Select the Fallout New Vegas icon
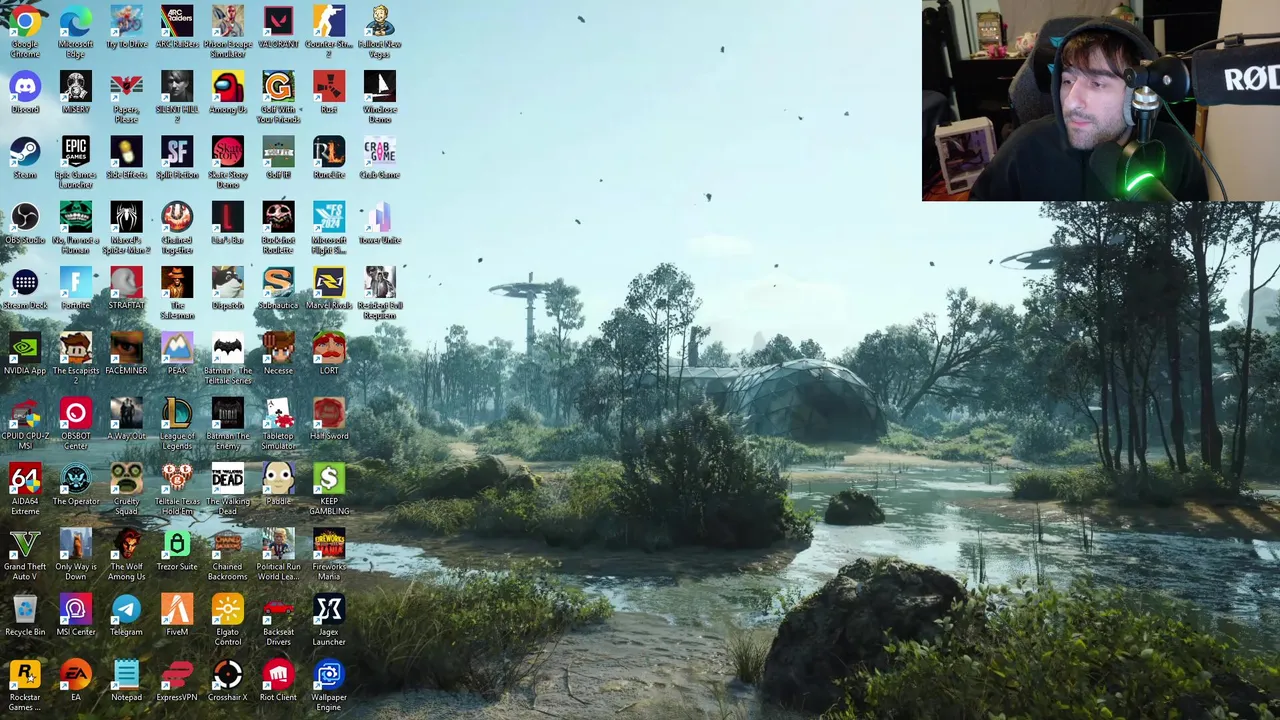This screenshot has height=720, width=1280. point(379,22)
